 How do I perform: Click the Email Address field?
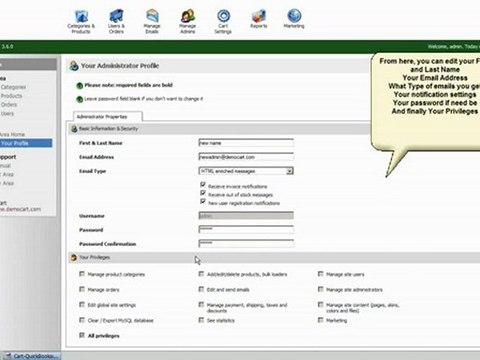coord(246,157)
